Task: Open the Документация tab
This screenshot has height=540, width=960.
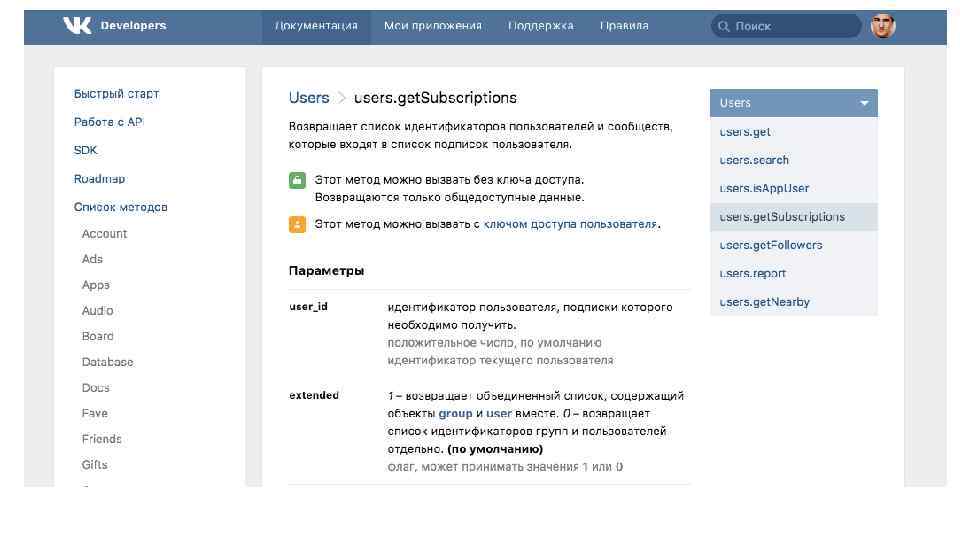Action: [316, 26]
